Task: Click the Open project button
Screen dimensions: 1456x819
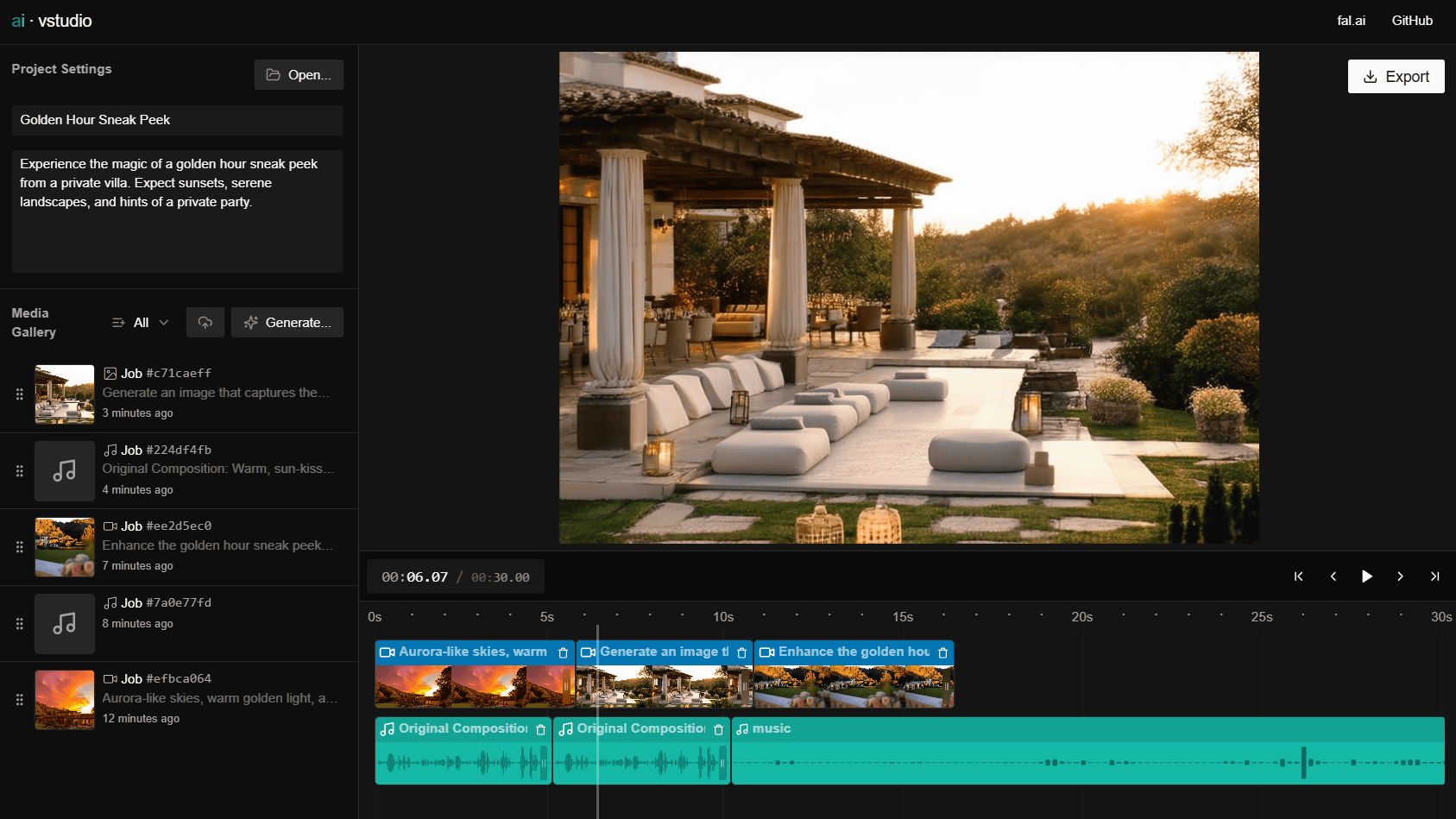Action: [x=299, y=75]
